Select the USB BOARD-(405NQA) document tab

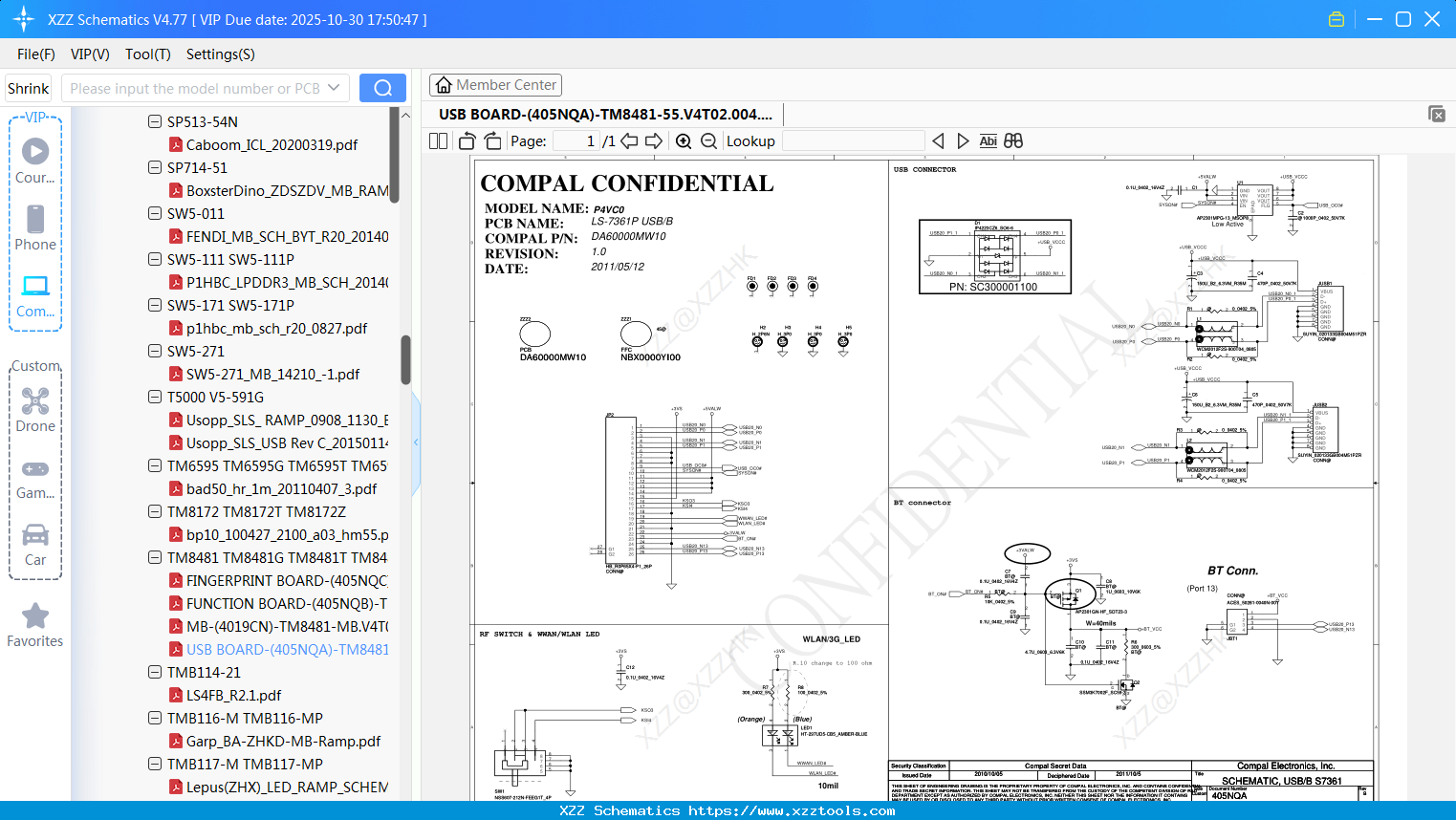pos(605,114)
